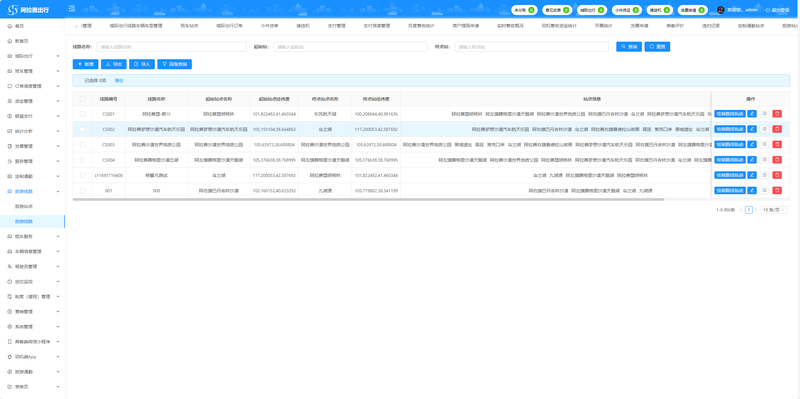
Task: Click the admin user avatar
Action: pyautogui.click(x=720, y=10)
